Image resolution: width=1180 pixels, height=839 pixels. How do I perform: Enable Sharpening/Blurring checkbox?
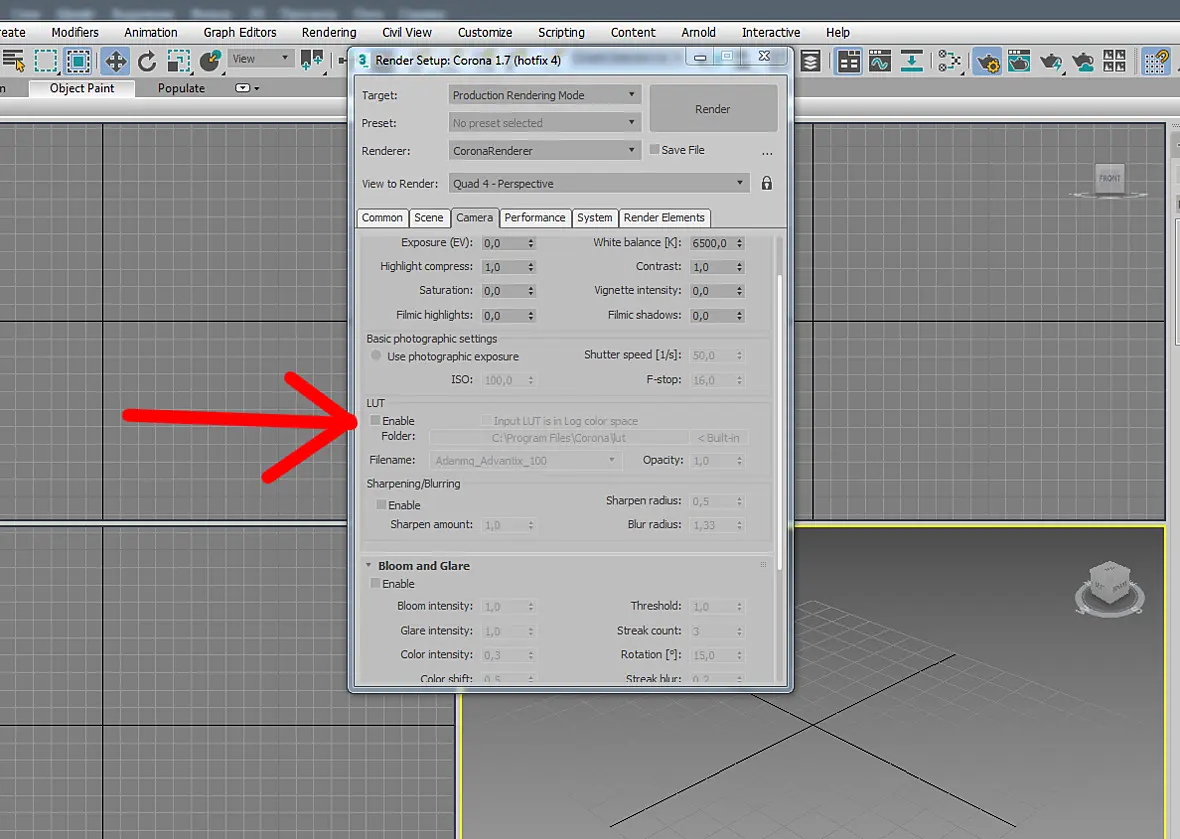[x=382, y=505]
